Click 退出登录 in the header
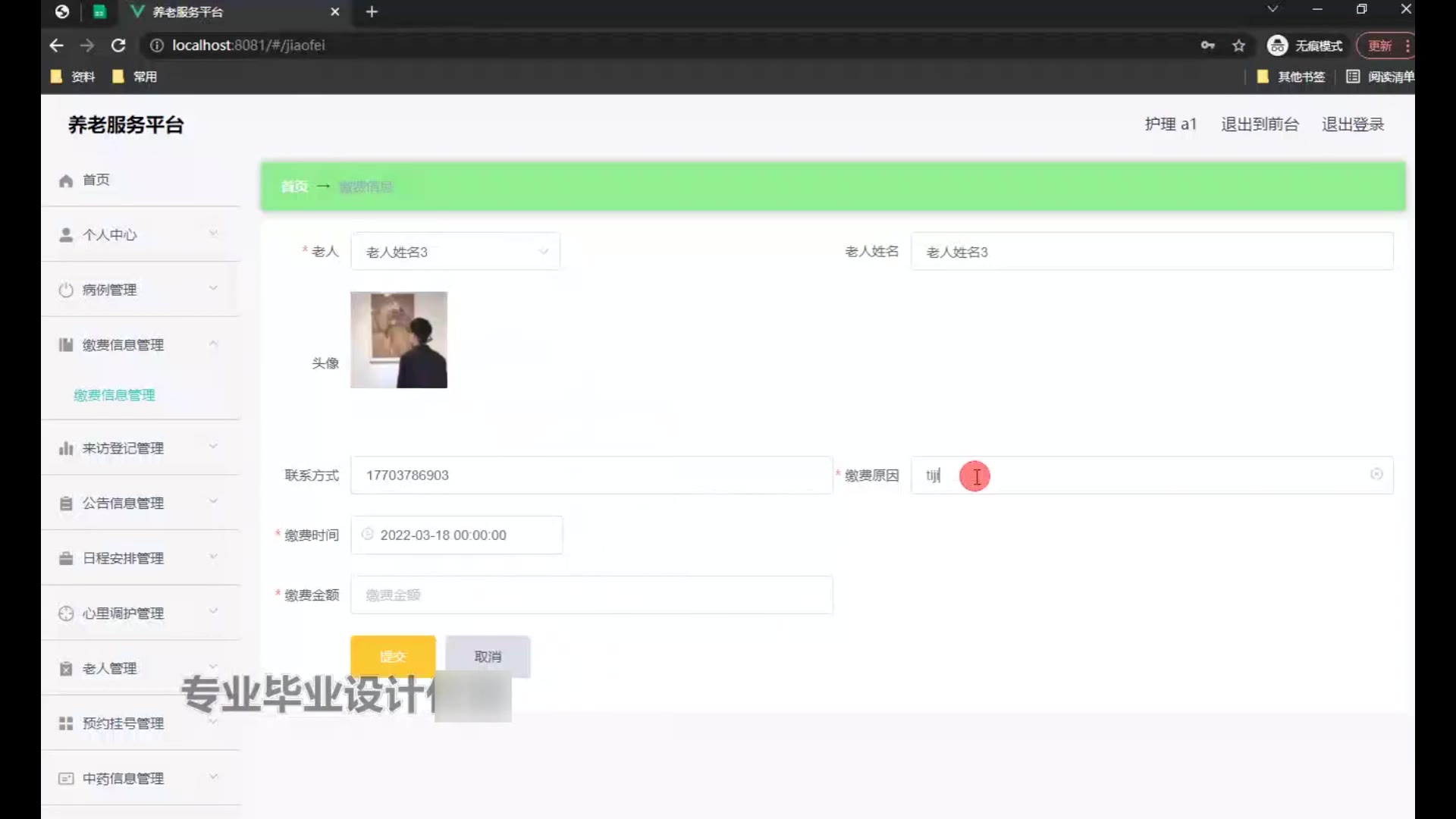Viewport: 1456px width, 819px height. (1352, 124)
